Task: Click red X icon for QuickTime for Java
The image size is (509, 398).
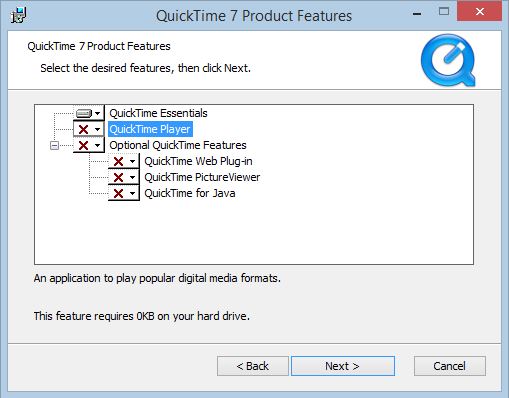Action: 118,193
